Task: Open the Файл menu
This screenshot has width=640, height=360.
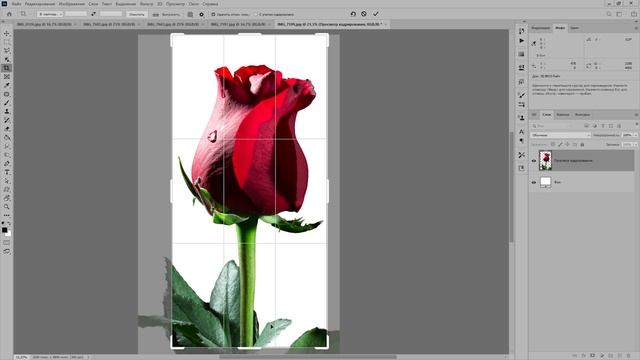Action: click(x=16, y=4)
